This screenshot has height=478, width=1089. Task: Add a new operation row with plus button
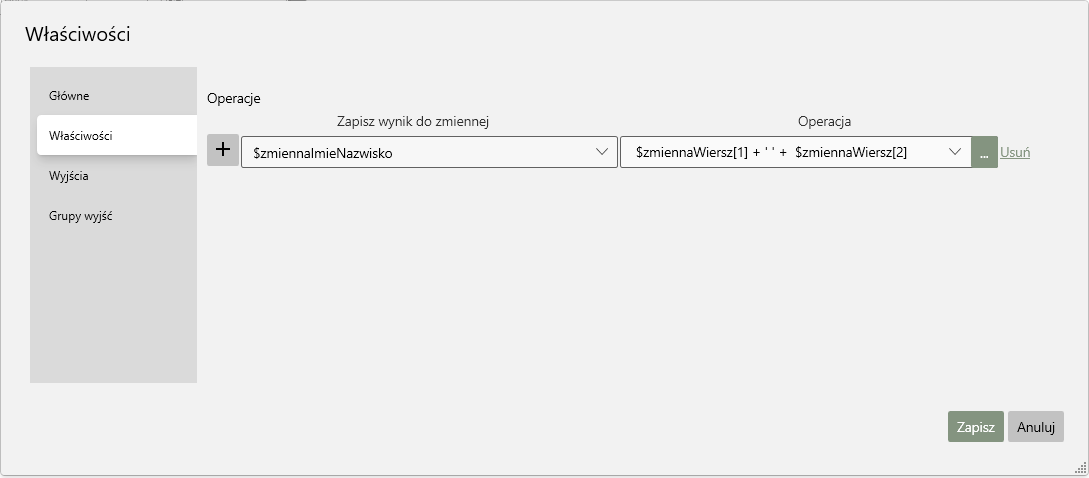[223, 150]
